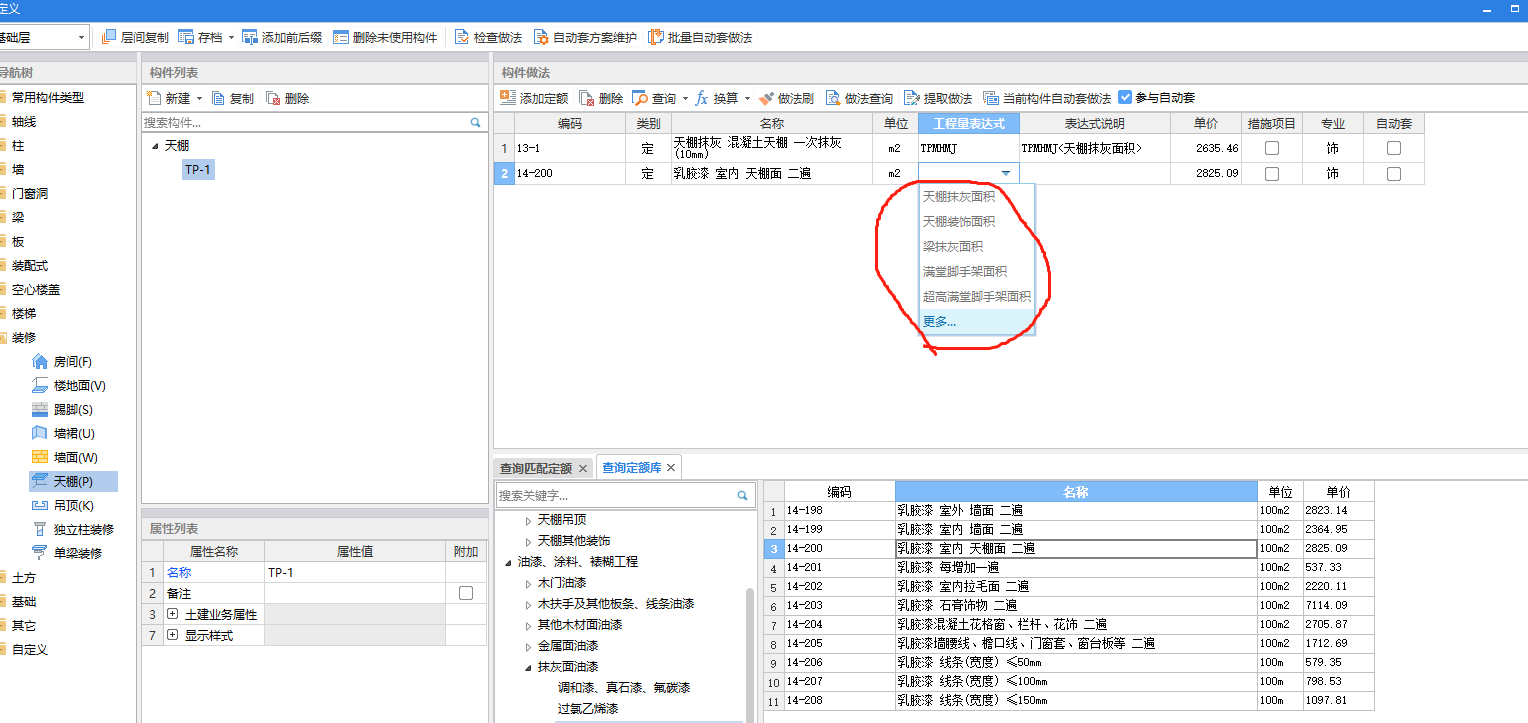Click the 搜索关键字 search field
The width and height of the screenshot is (1528, 723).
pyautogui.click(x=617, y=495)
